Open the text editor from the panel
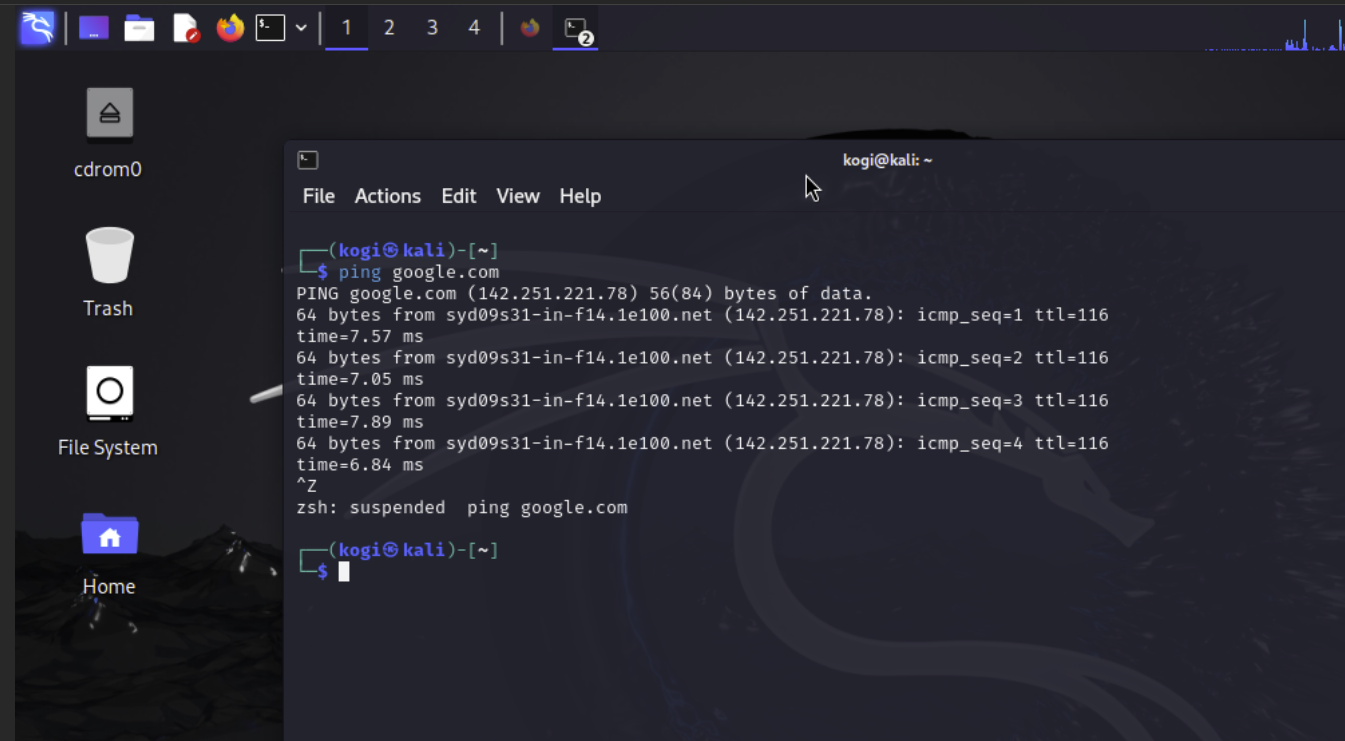The image size is (1345, 741). tap(184, 28)
